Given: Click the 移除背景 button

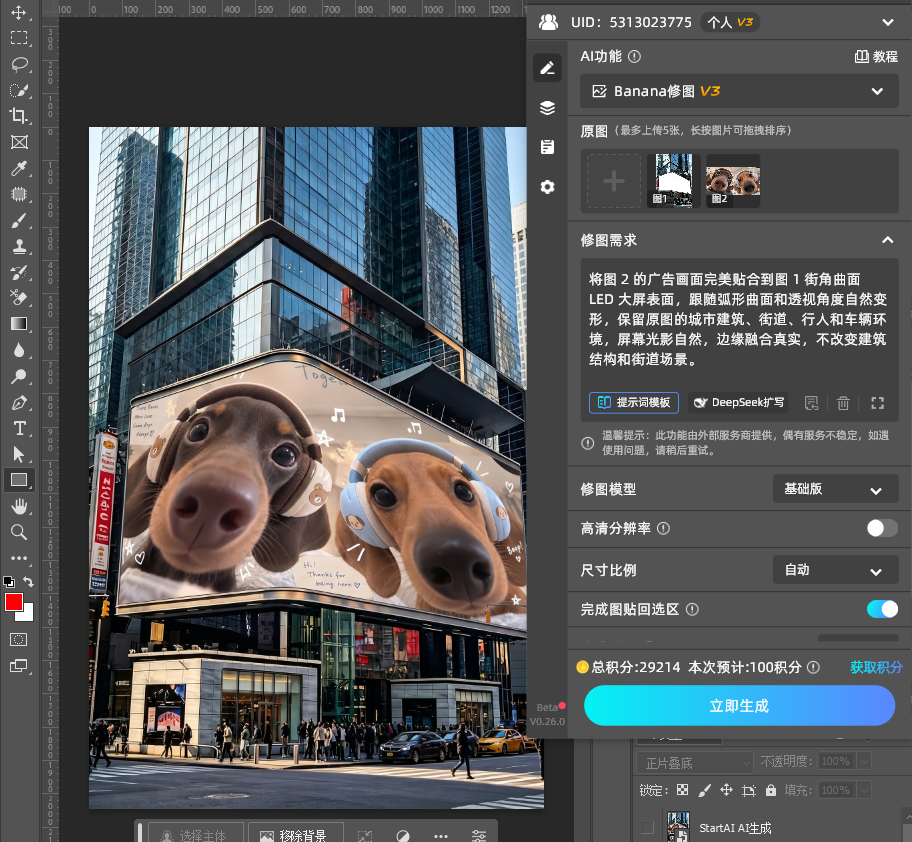Looking at the screenshot, I should click(x=295, y=835).
